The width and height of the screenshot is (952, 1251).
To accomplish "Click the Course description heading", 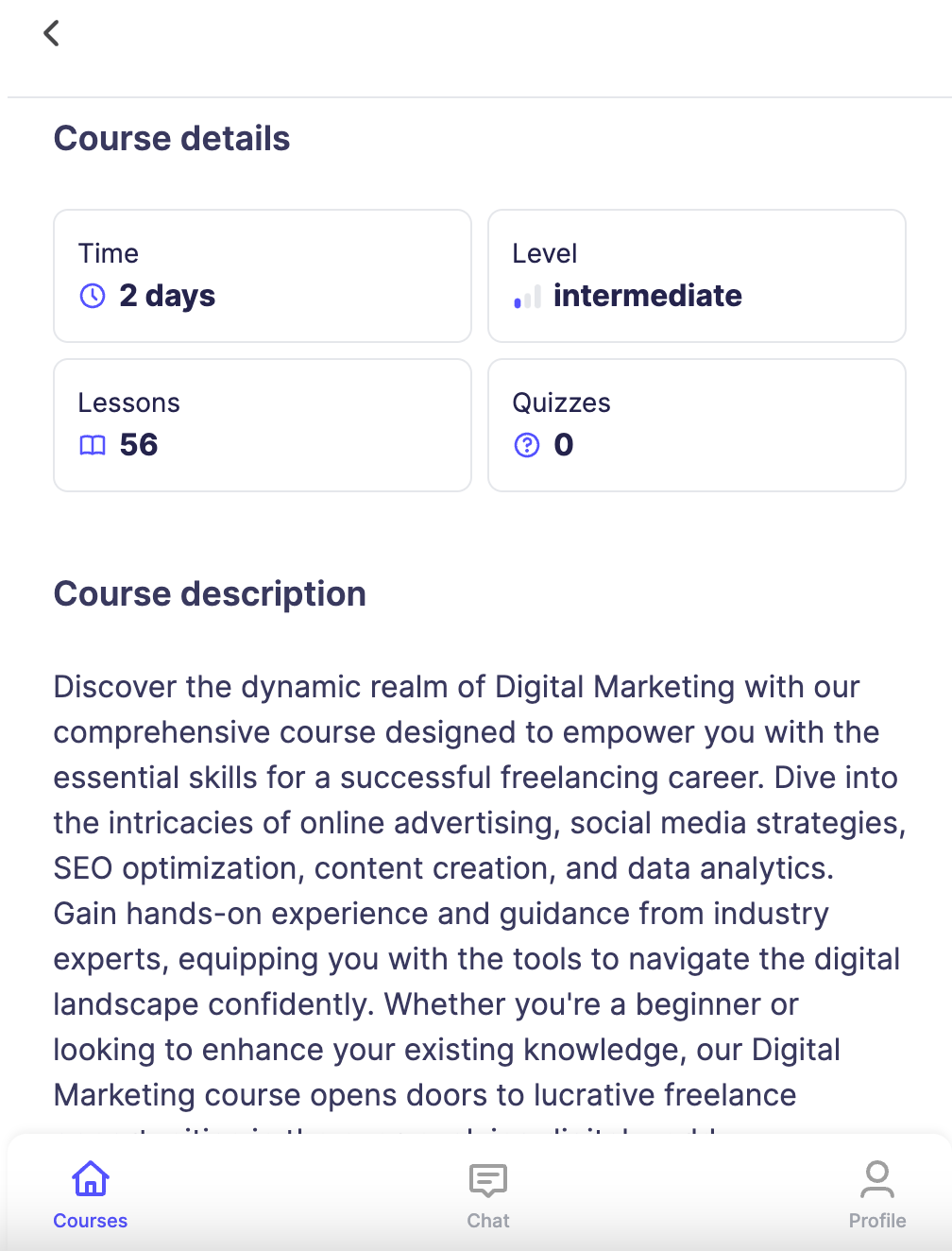I will tap(210, 594).
